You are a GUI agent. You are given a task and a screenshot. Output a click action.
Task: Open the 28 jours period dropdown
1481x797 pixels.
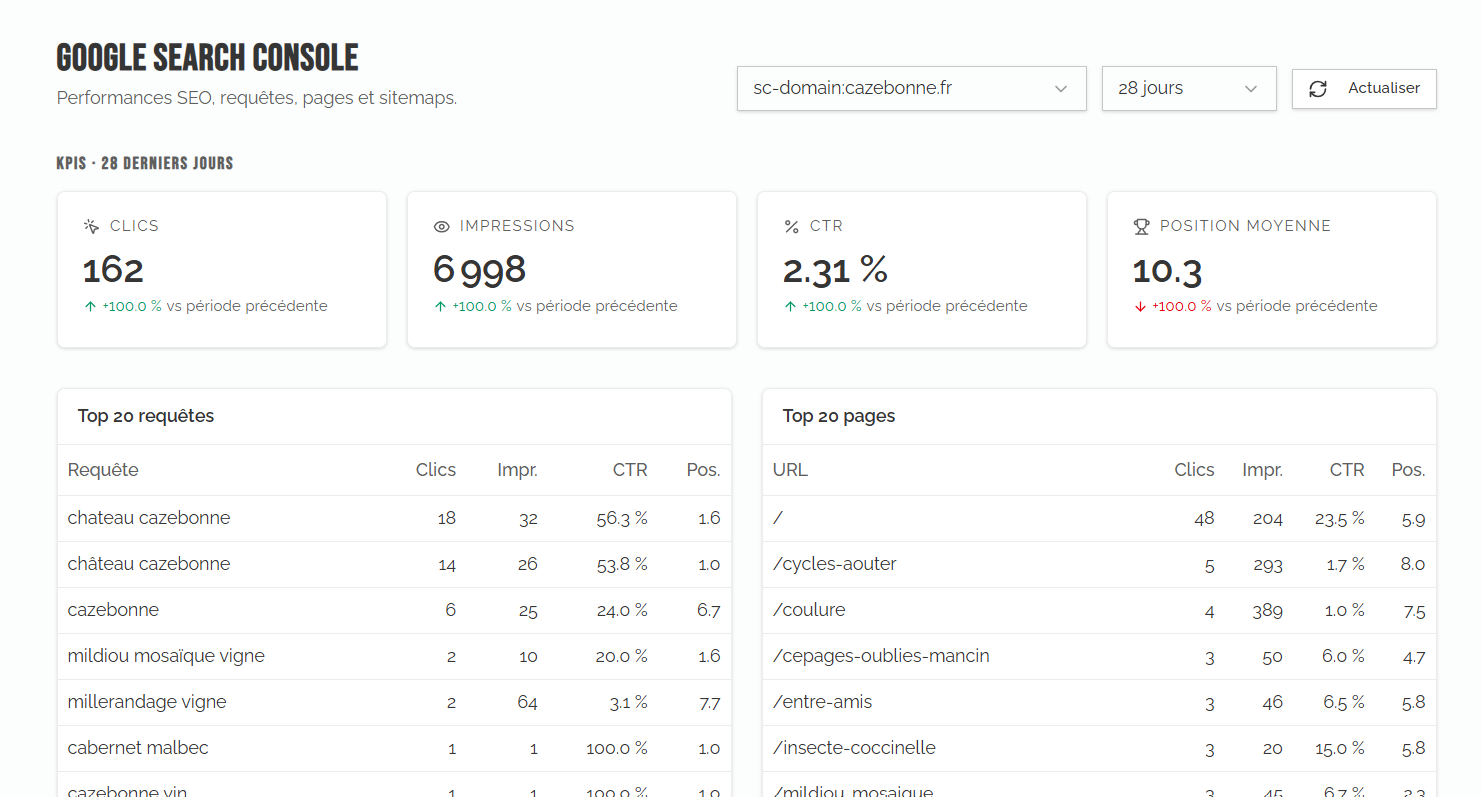click(1189, 88)
